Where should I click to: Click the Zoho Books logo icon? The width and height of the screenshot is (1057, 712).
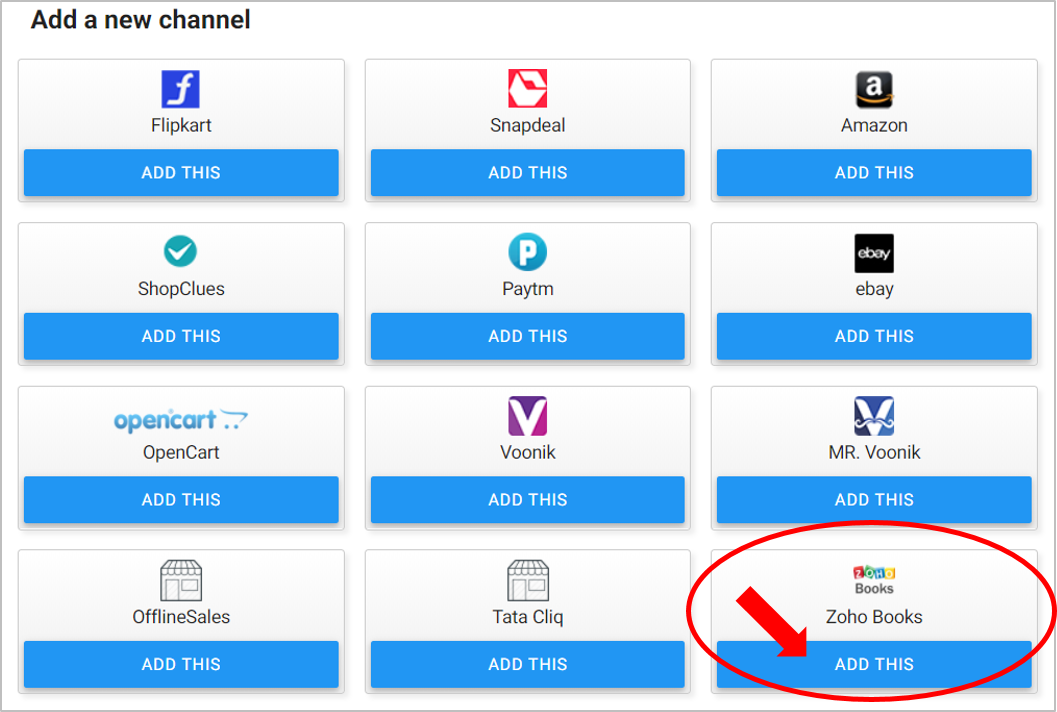[874, 581]
